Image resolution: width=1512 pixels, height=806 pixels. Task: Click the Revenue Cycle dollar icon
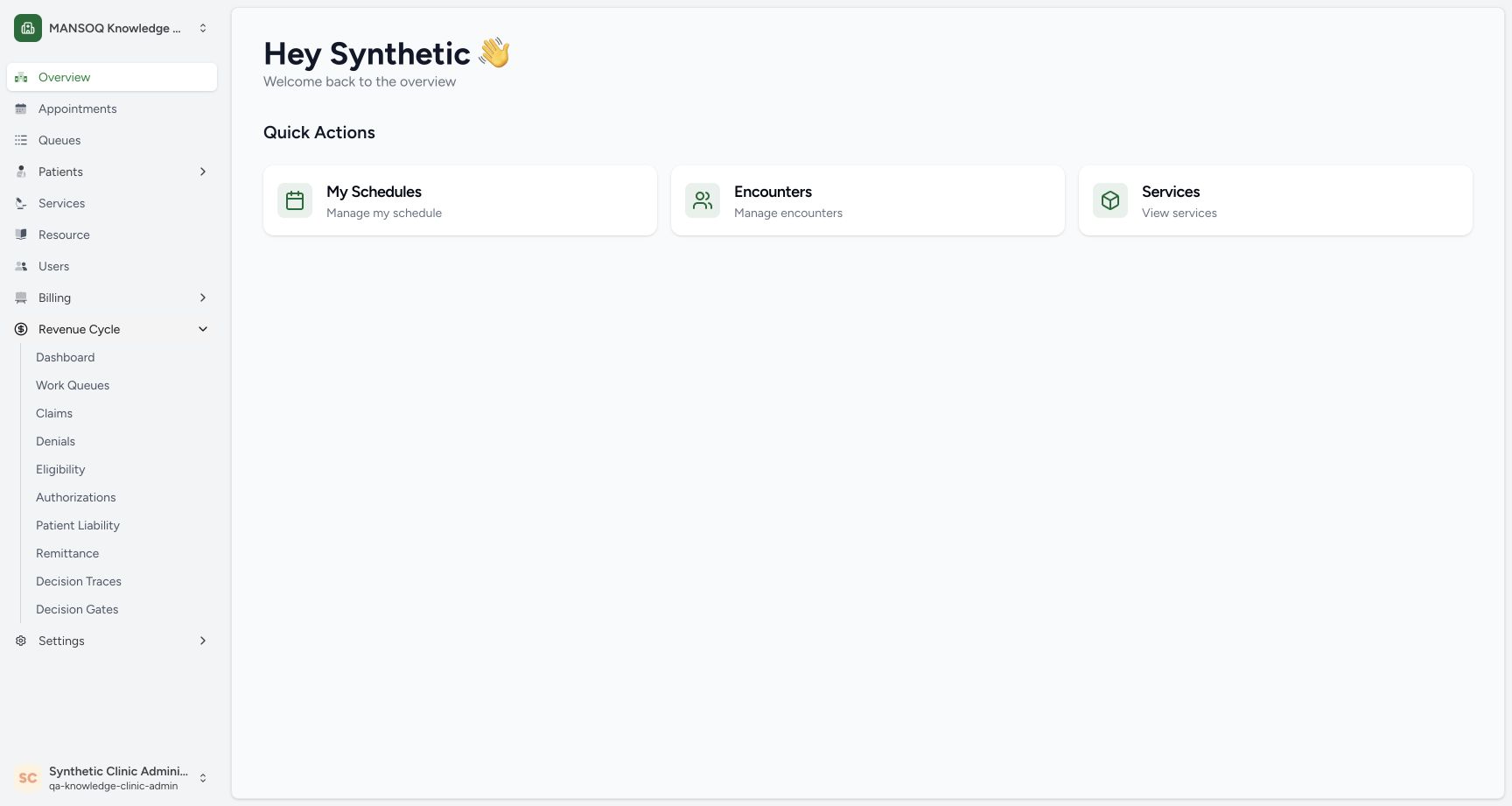tap(21, 329)
